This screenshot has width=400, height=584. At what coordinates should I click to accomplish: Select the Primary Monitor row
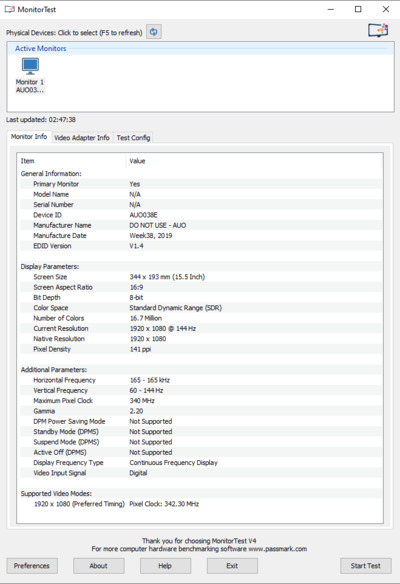coord(200,184)
